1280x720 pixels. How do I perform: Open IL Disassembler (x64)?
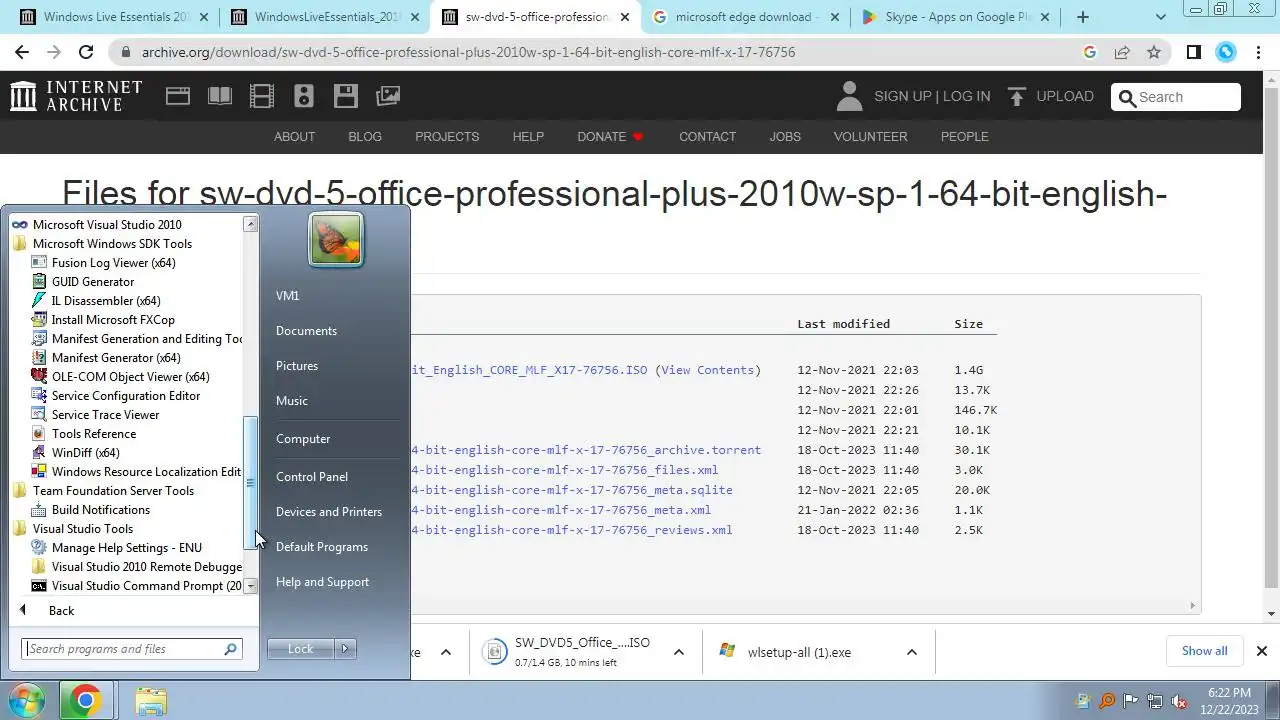click(105, 301)
